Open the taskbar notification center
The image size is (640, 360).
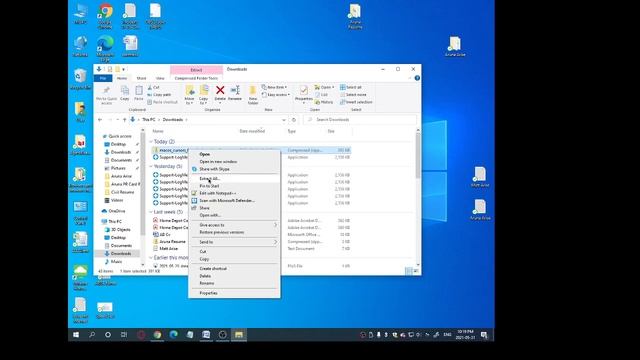pyautogui.click(x=484, y=335)
